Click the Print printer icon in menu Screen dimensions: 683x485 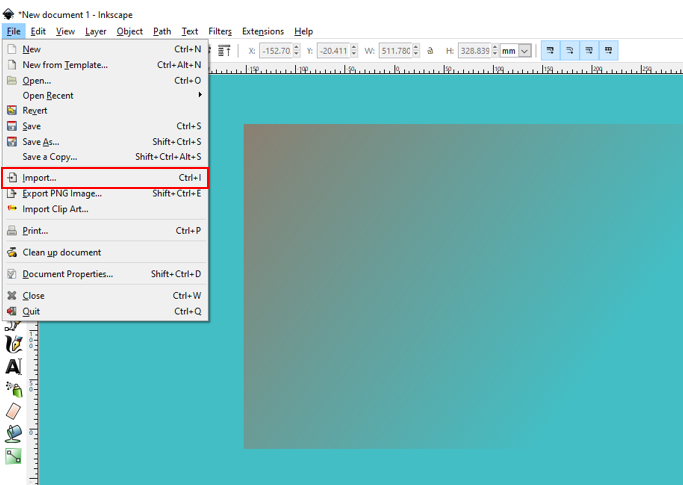tap(12, 231)
